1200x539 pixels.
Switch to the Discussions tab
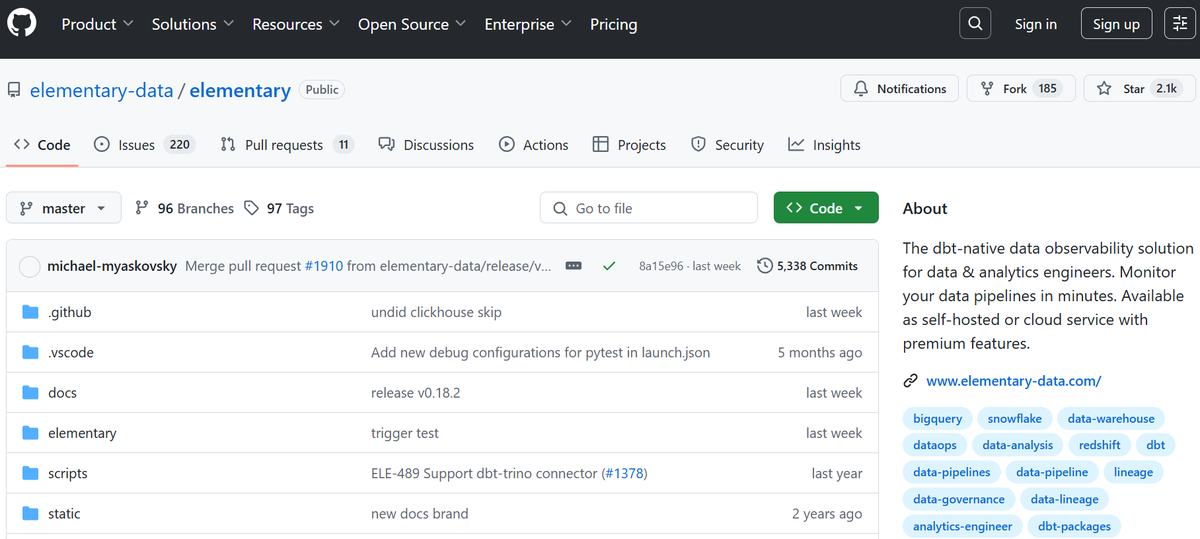426,145
